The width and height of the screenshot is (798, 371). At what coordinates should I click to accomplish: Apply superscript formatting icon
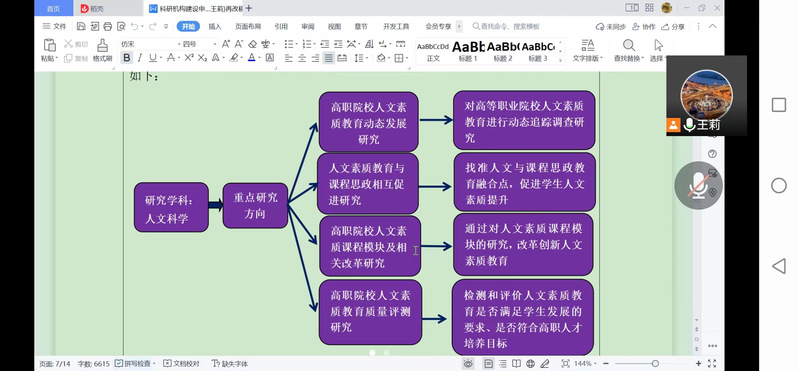[188, 58]
